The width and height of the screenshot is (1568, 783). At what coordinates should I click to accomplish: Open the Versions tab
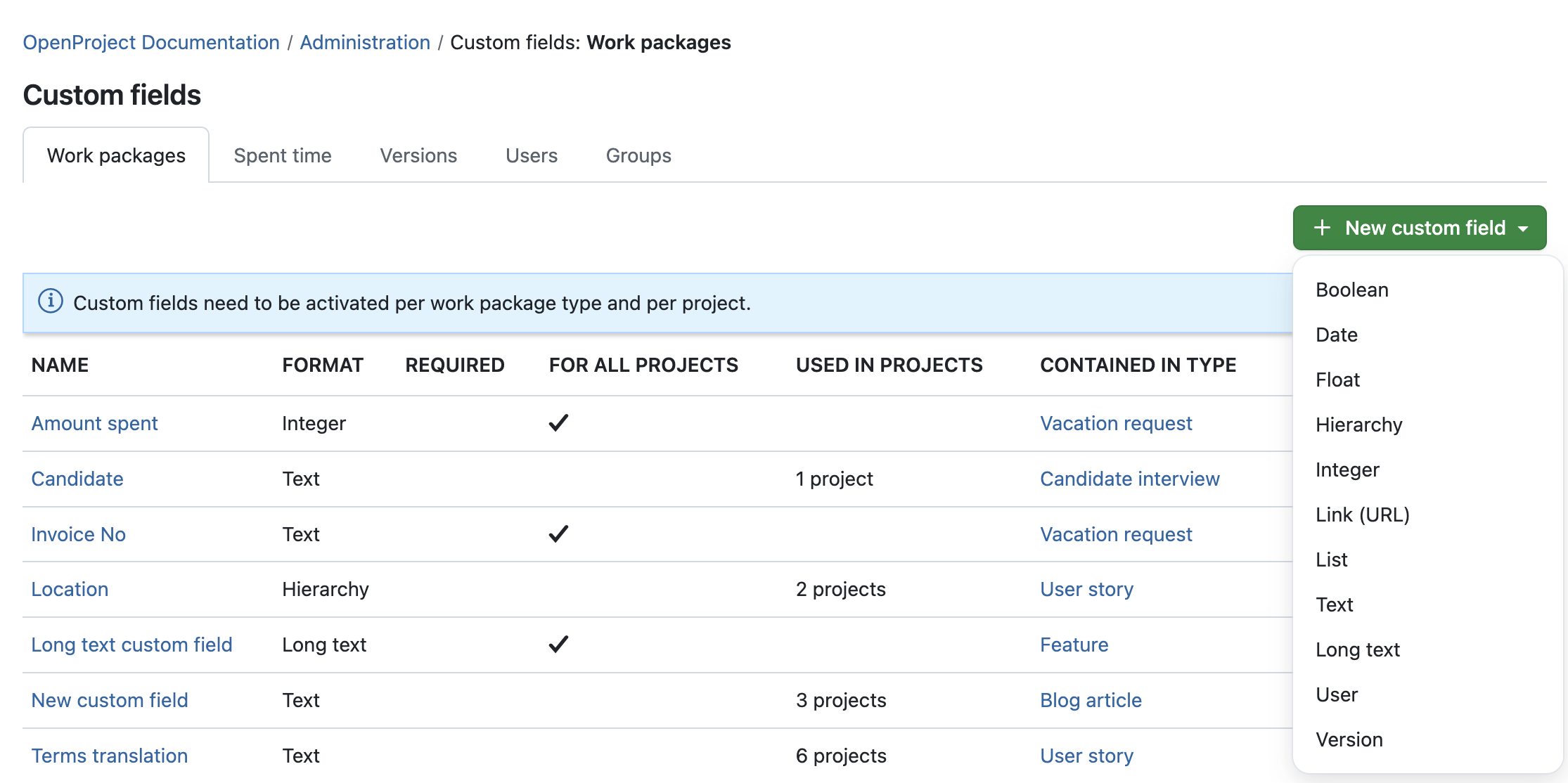click(x=418, y=155)
